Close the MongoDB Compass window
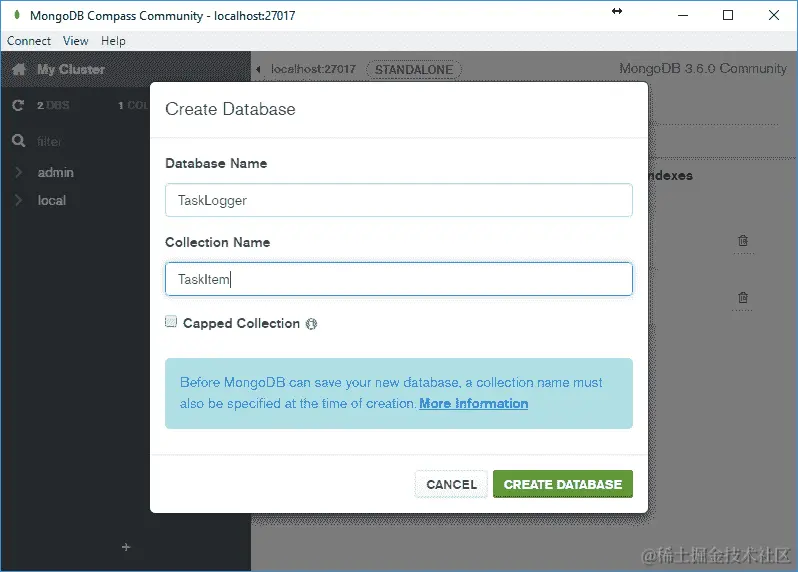This screenshot has width=798, height=572. [x=774, y=15]
